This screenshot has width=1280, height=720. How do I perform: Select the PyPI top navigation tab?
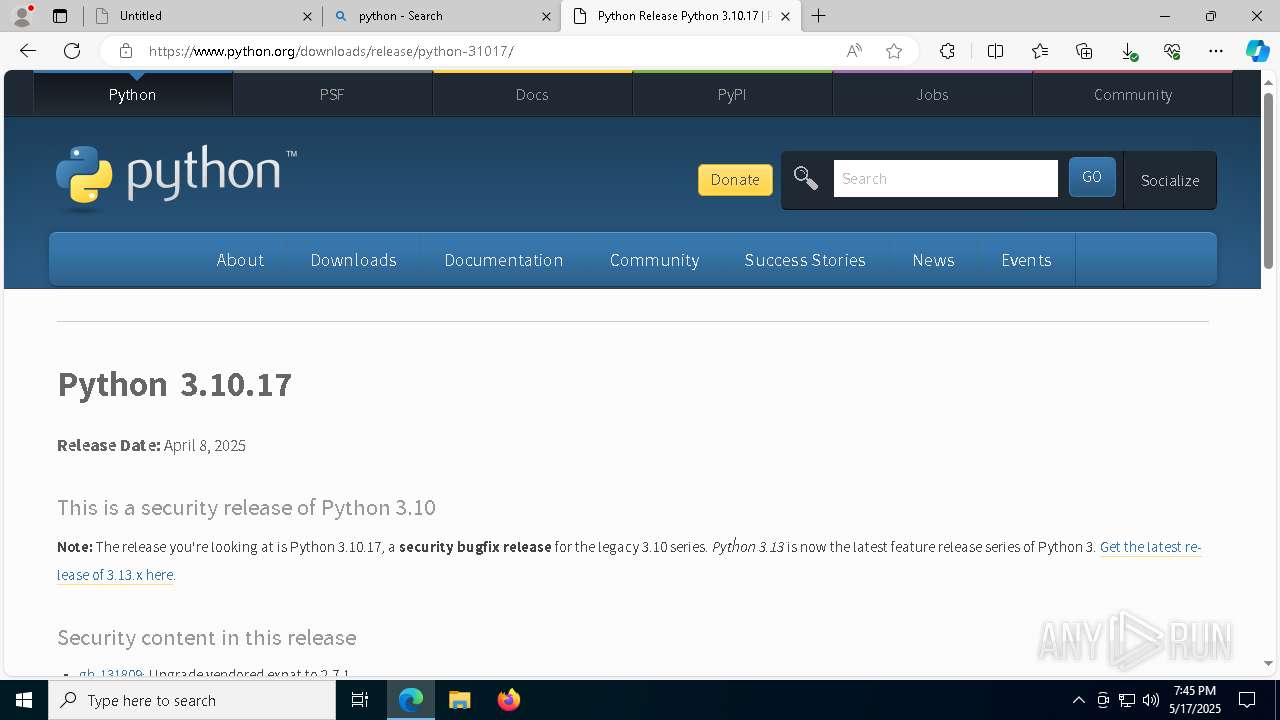(732, 94)
